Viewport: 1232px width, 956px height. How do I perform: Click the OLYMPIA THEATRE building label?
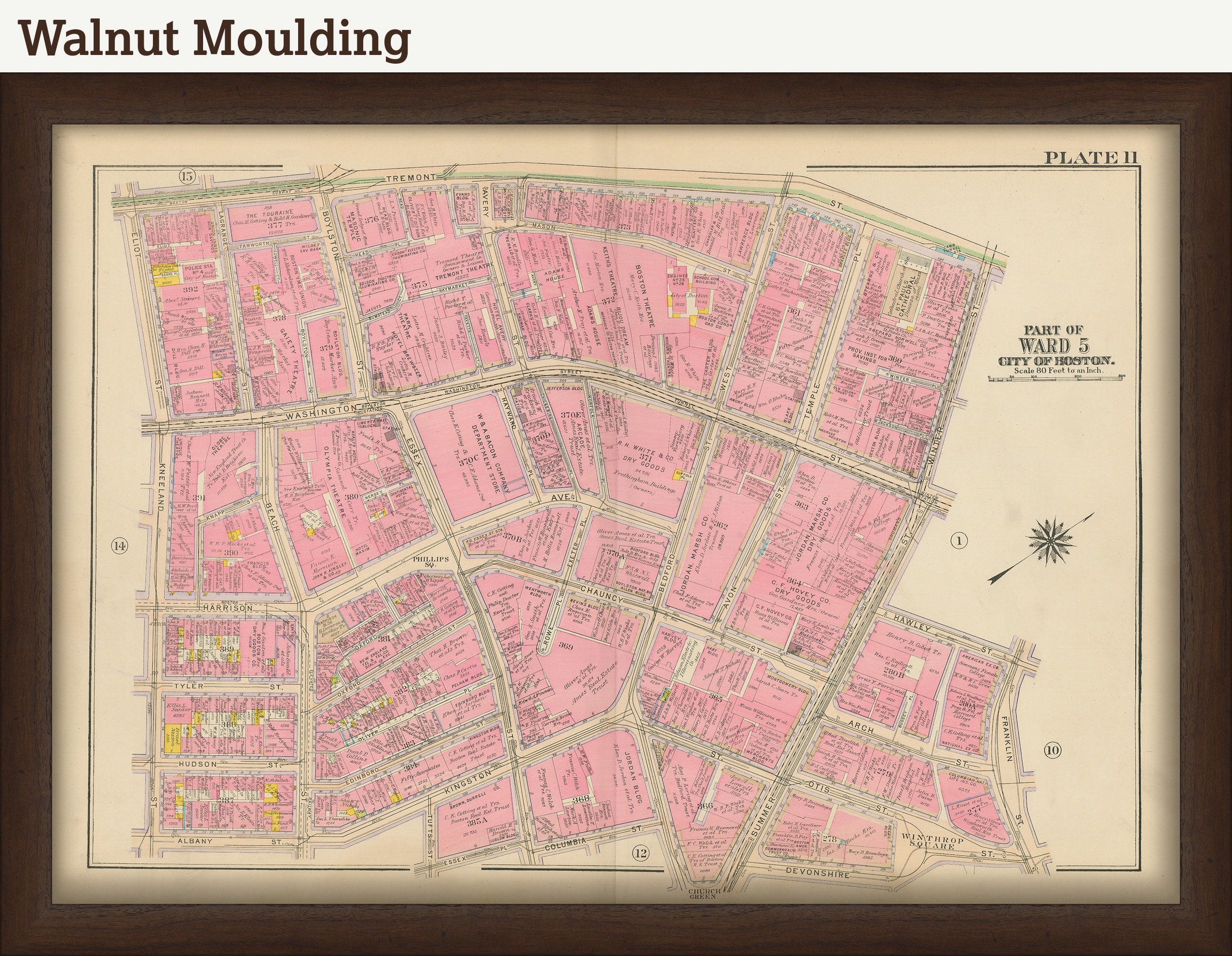pos(336,482)
